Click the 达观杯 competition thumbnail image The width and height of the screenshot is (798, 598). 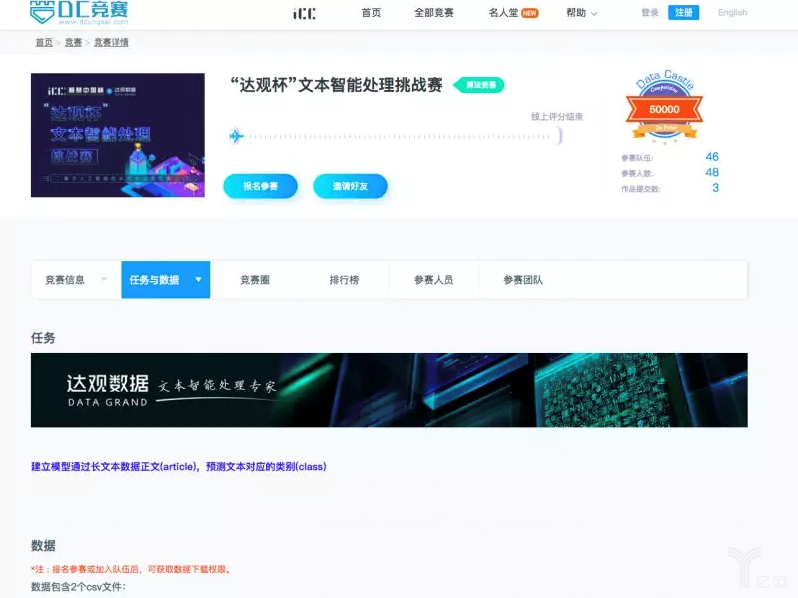pyautogui.click(x=118, y=135)
